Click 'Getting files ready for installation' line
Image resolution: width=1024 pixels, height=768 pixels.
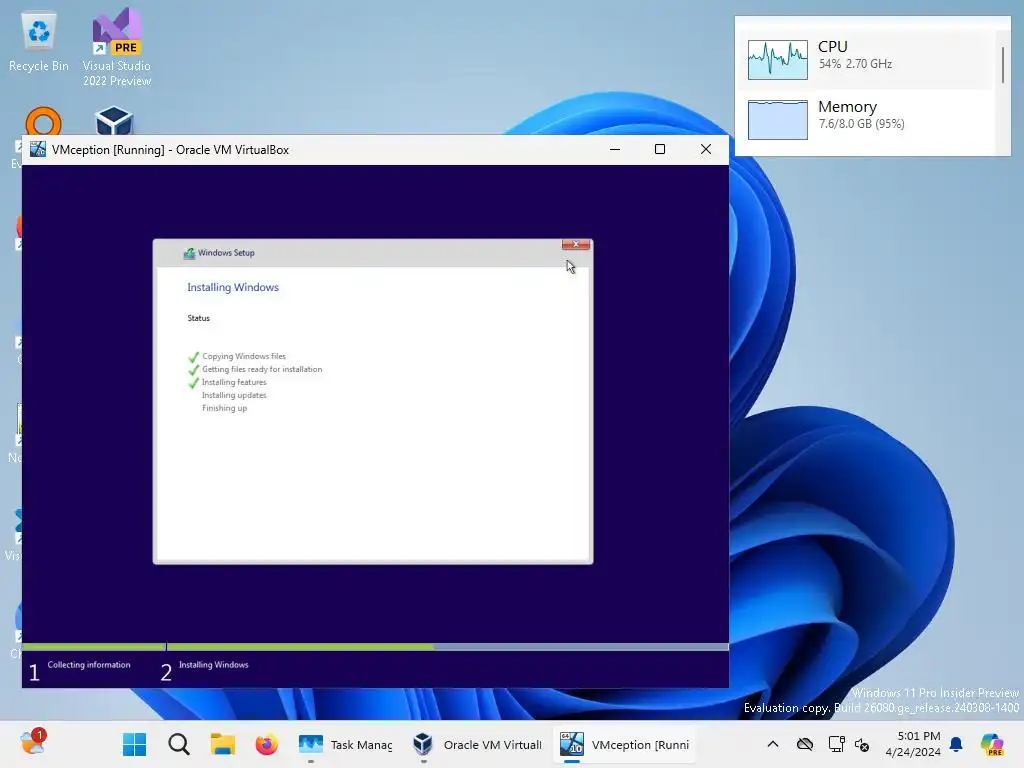pos(262,370)
